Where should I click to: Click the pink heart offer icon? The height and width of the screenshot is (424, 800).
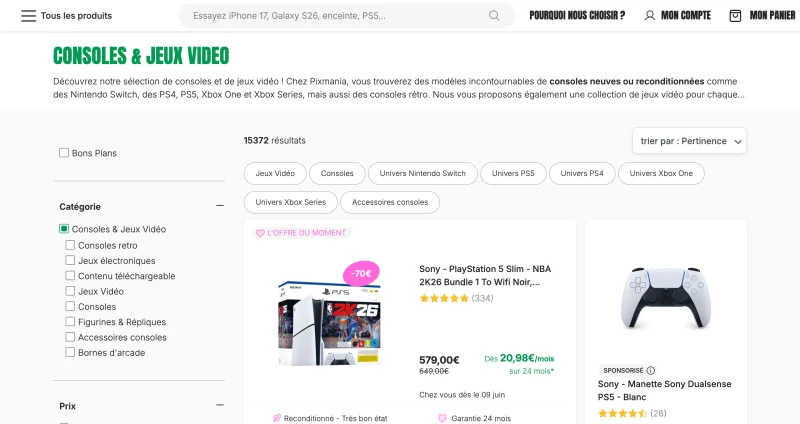click(260, 233)
